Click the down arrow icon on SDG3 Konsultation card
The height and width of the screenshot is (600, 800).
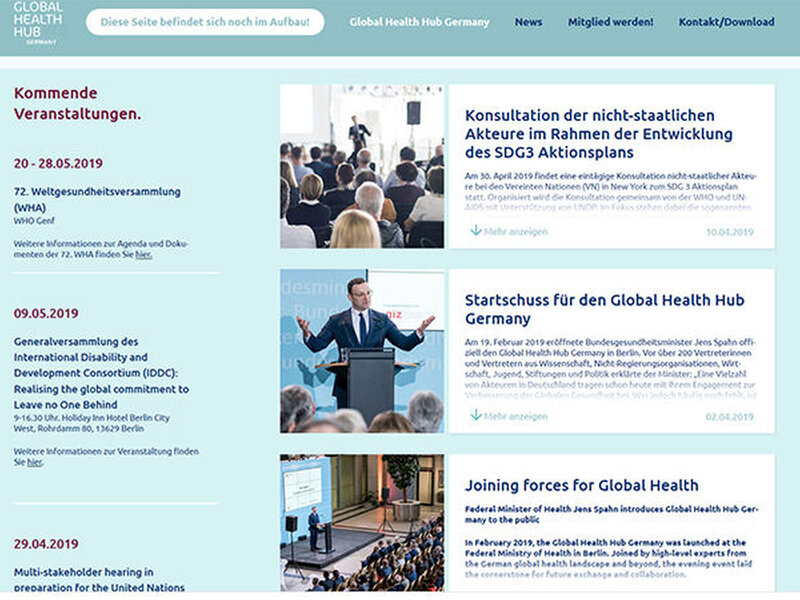(x=476, y=231)
